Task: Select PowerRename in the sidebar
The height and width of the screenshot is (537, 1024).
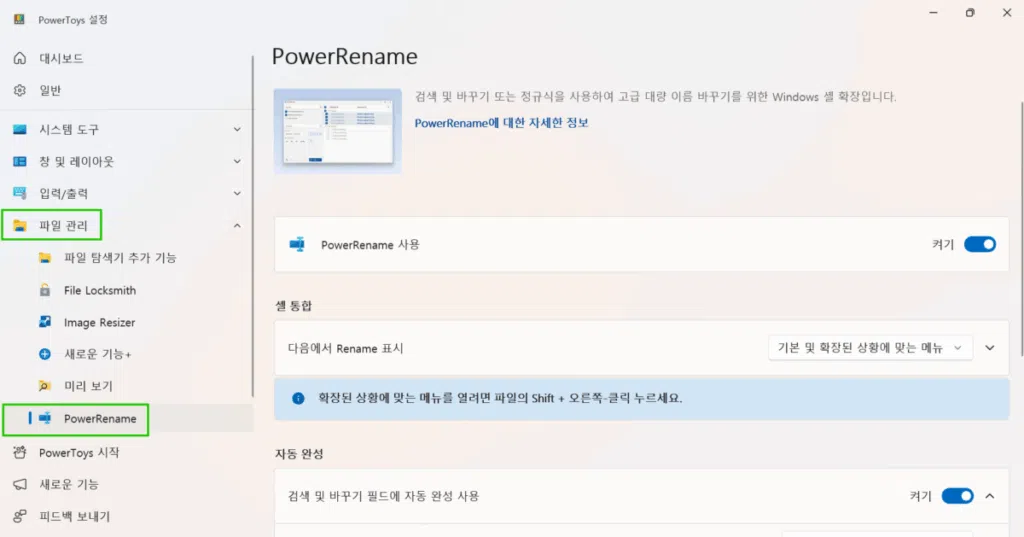Action: [x=100, y=419]
